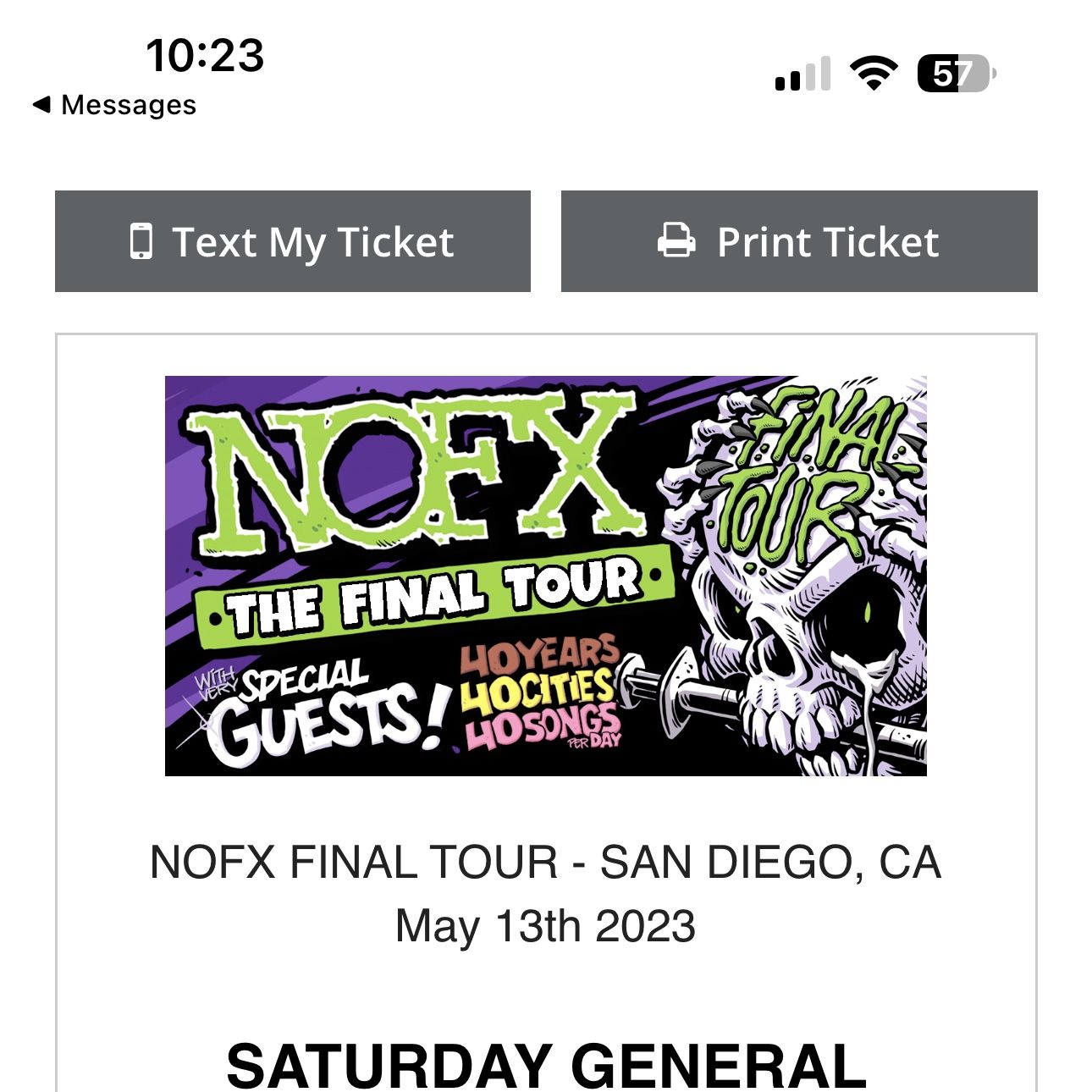This screenshot has width=1092, height=1092.
Task: Tap the date May 13th 2023
Action: pos(545,926)
